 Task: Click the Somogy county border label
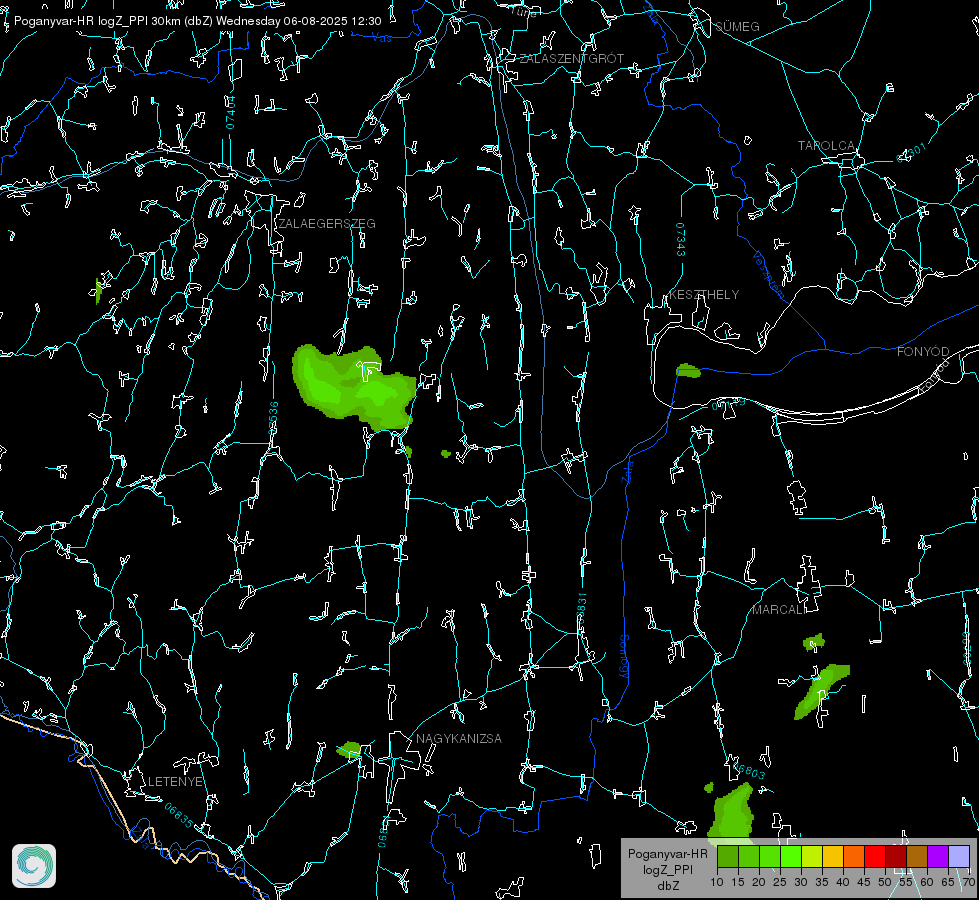click(623, 657)
